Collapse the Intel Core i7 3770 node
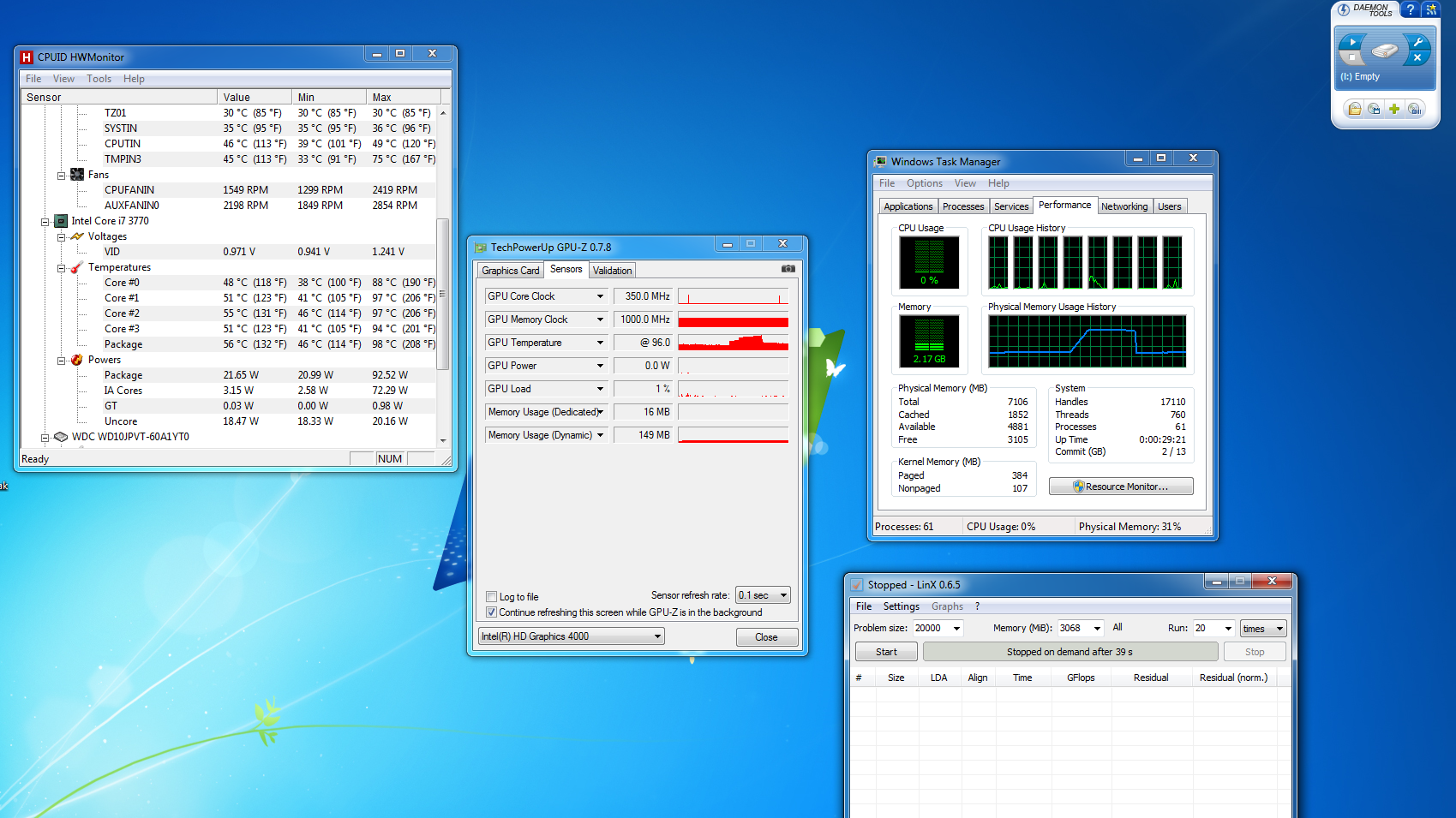Image resolution: width=1456 pixels, height=818 pixels. pyautogui.click(x=45, y=221)
